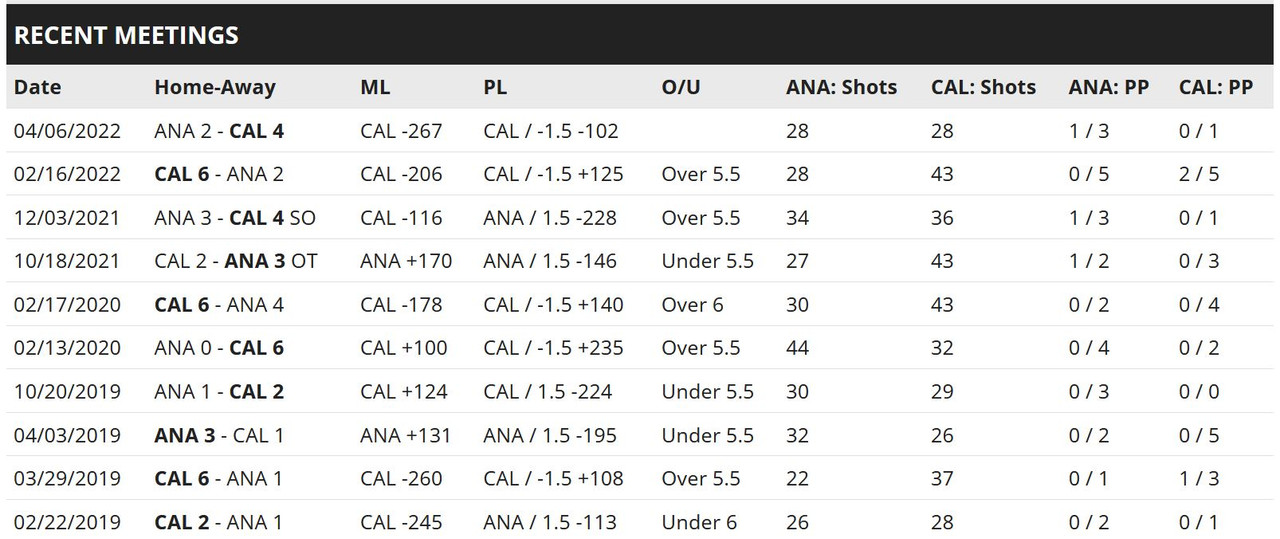Select the CAL: PP column header
The image size is (1280, 539).
click(x=1215, y=87)
